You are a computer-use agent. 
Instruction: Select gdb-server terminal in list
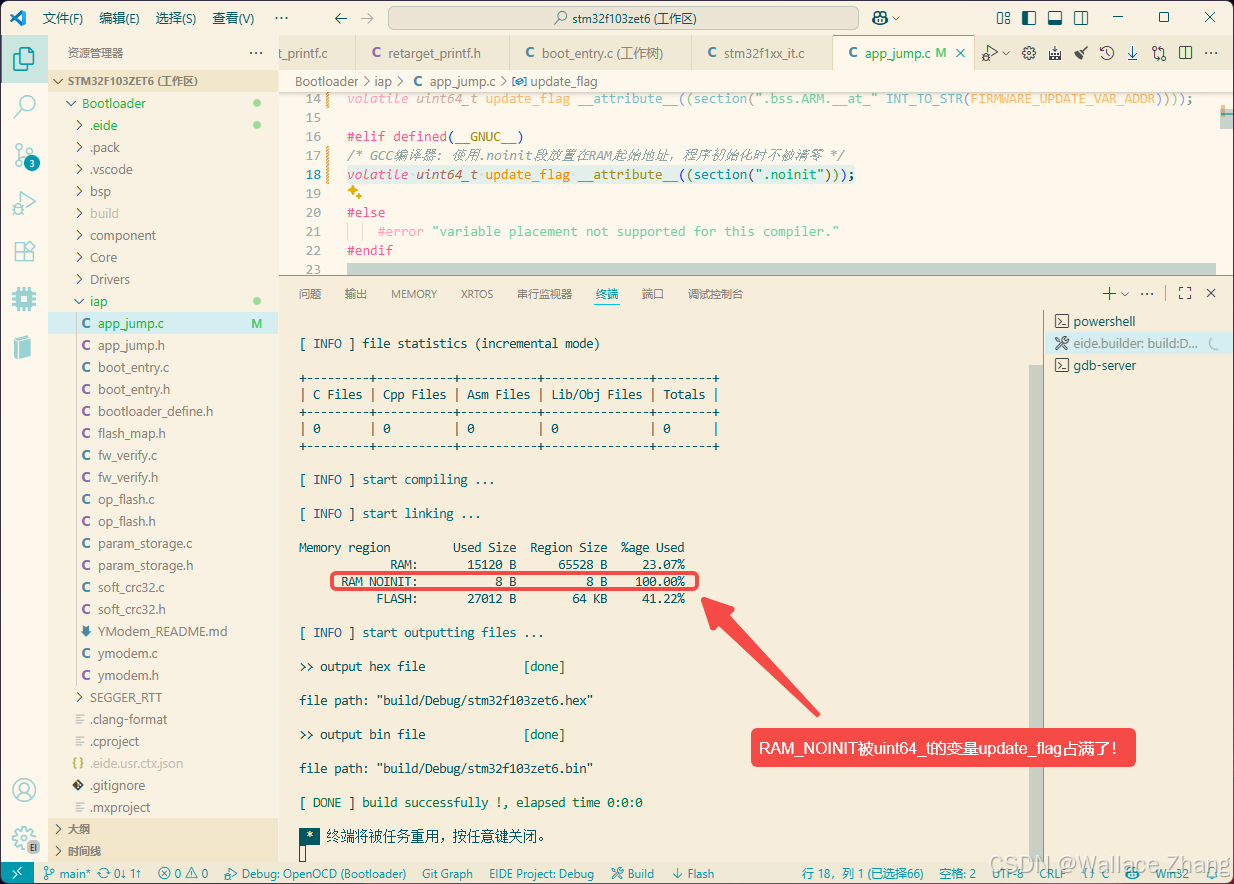(x=1139, y=365)
